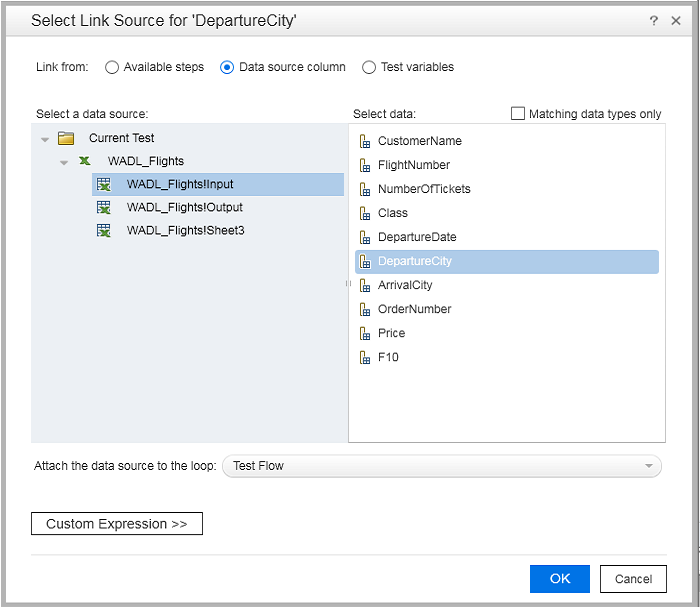Click the panel splitter between lists
The width and height of the screenshot is (700, 607).
348,284
